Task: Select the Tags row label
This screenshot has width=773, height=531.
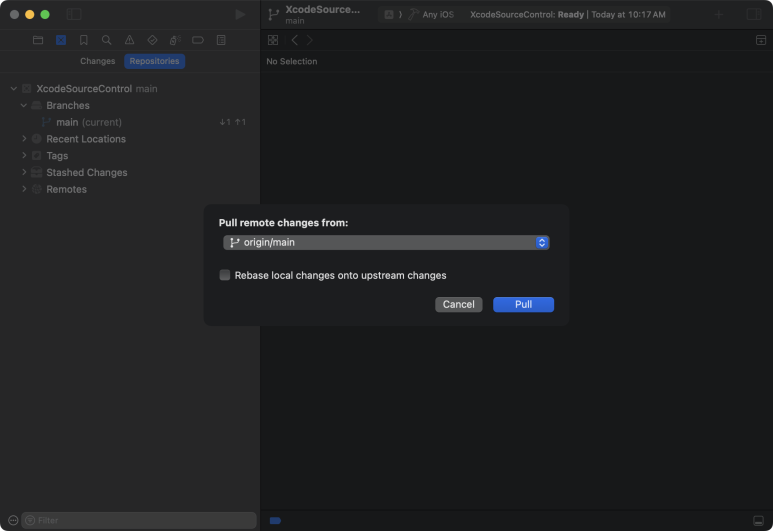Action: tap(57, 156)
